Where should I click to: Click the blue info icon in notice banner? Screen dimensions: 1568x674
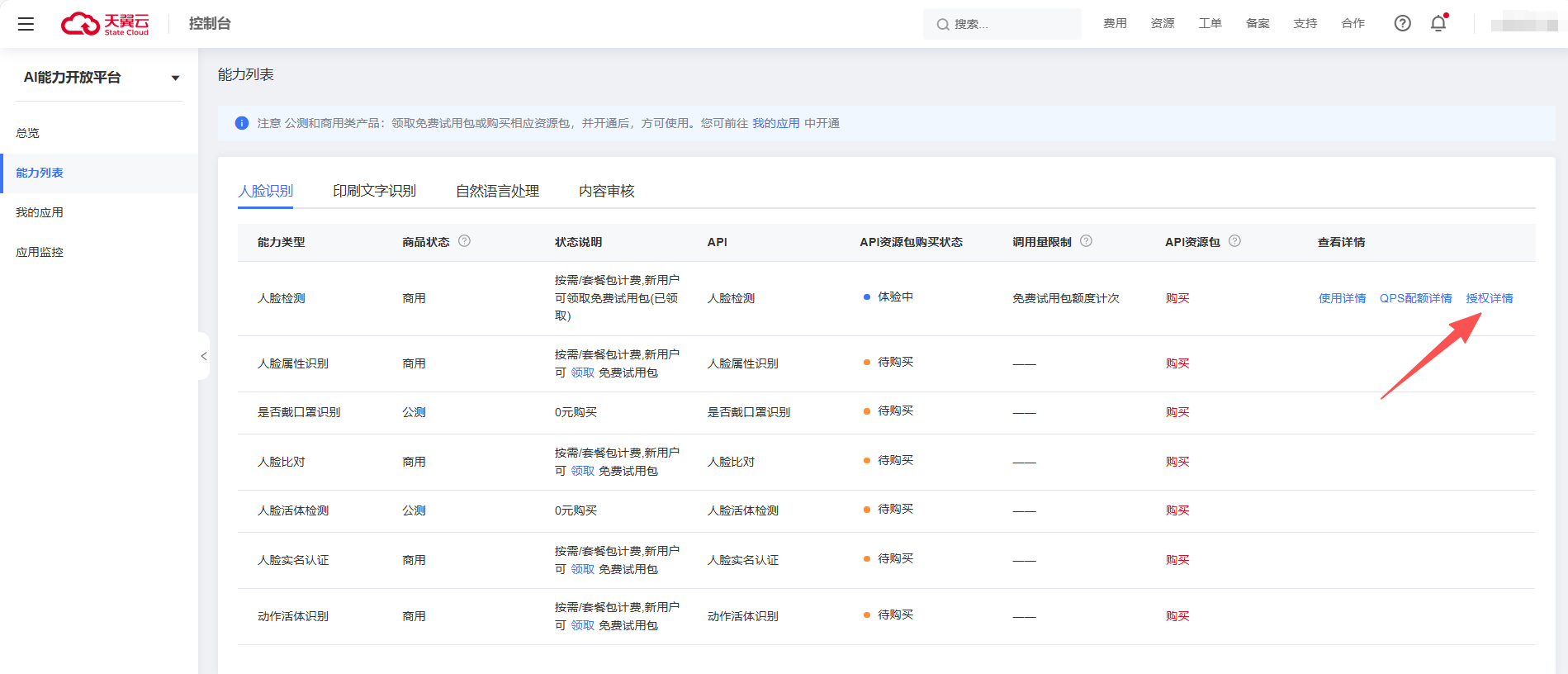pyautogui.click(x=242, y=123)
